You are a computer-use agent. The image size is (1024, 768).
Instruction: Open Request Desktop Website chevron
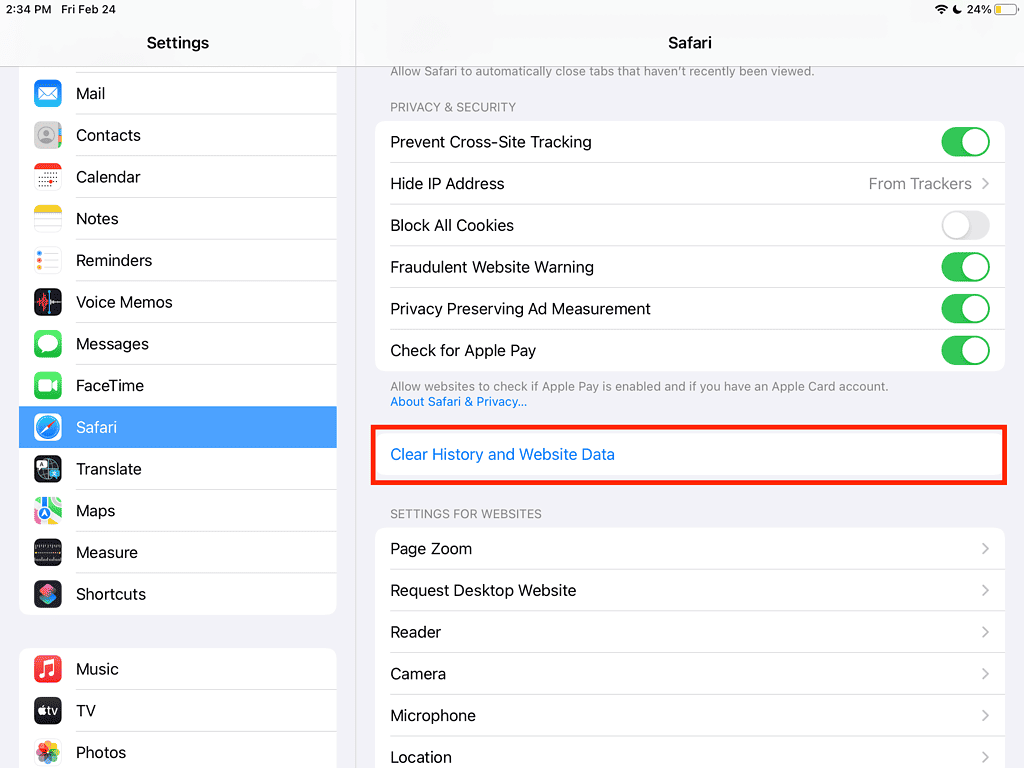point(985,590)
